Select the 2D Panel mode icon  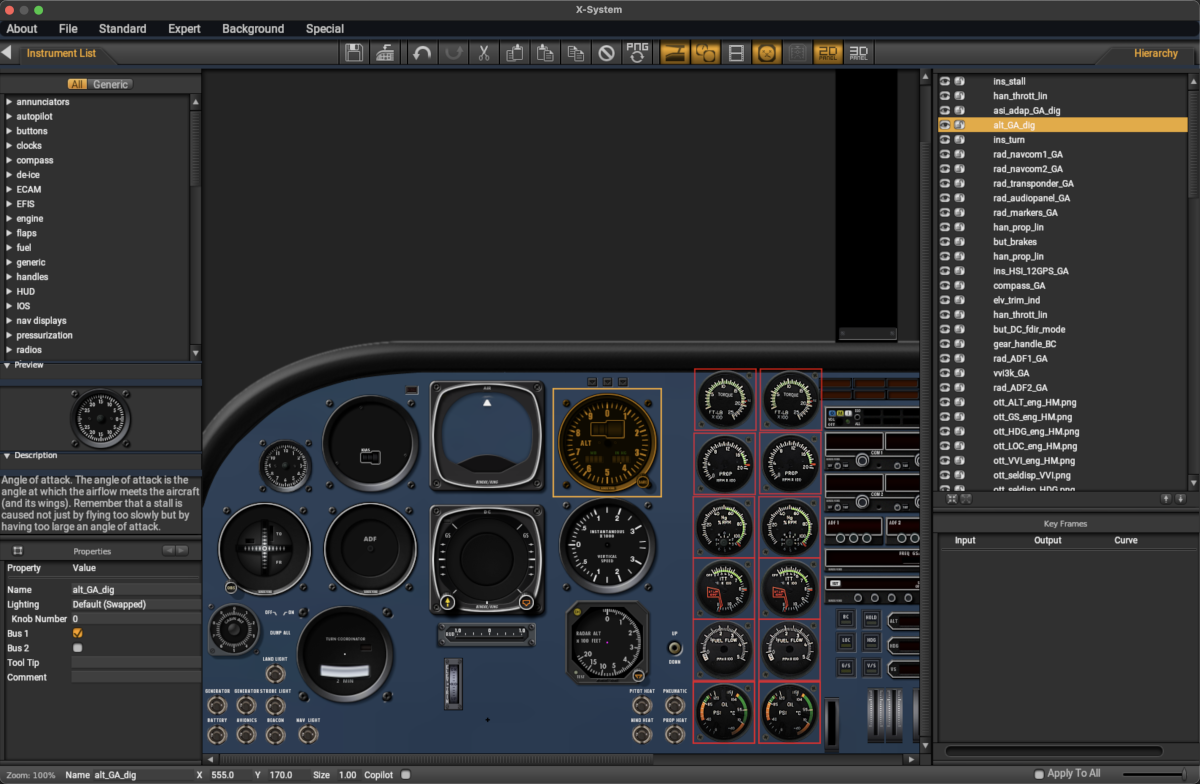tap(828, 53)
